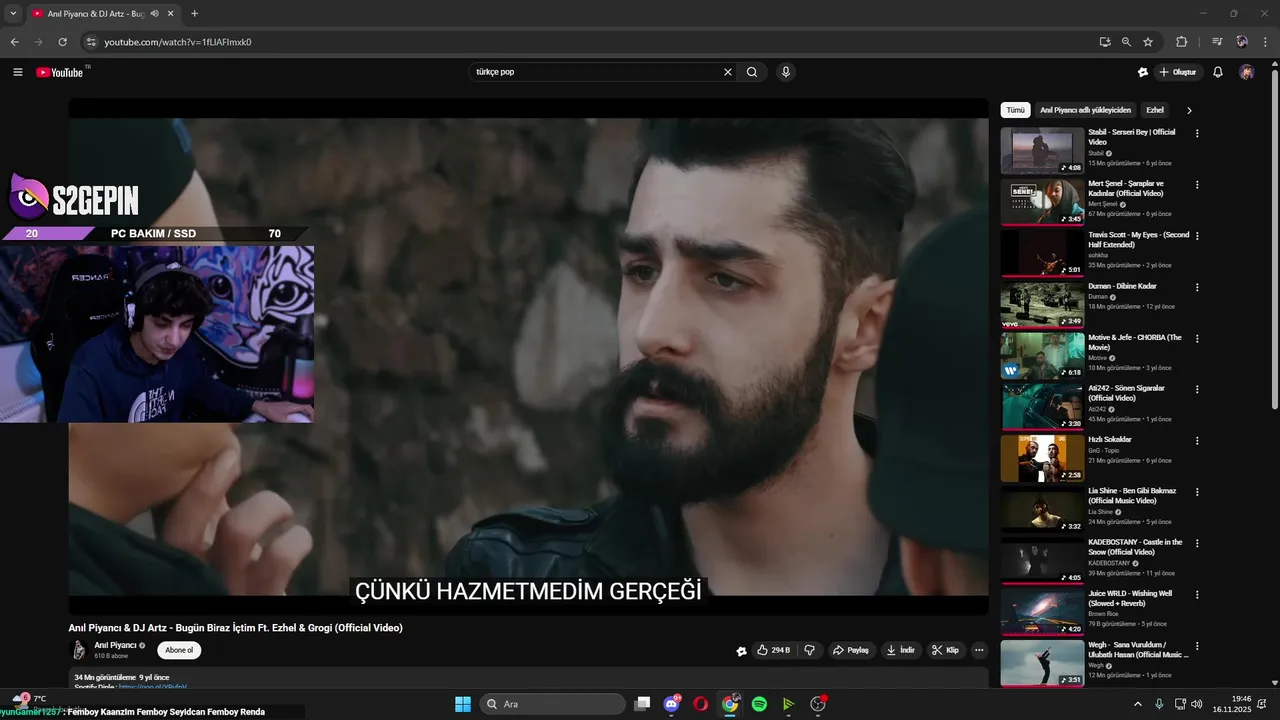Create a clip with Klip button
The image size is (1280, 720).
pos(945,650)
